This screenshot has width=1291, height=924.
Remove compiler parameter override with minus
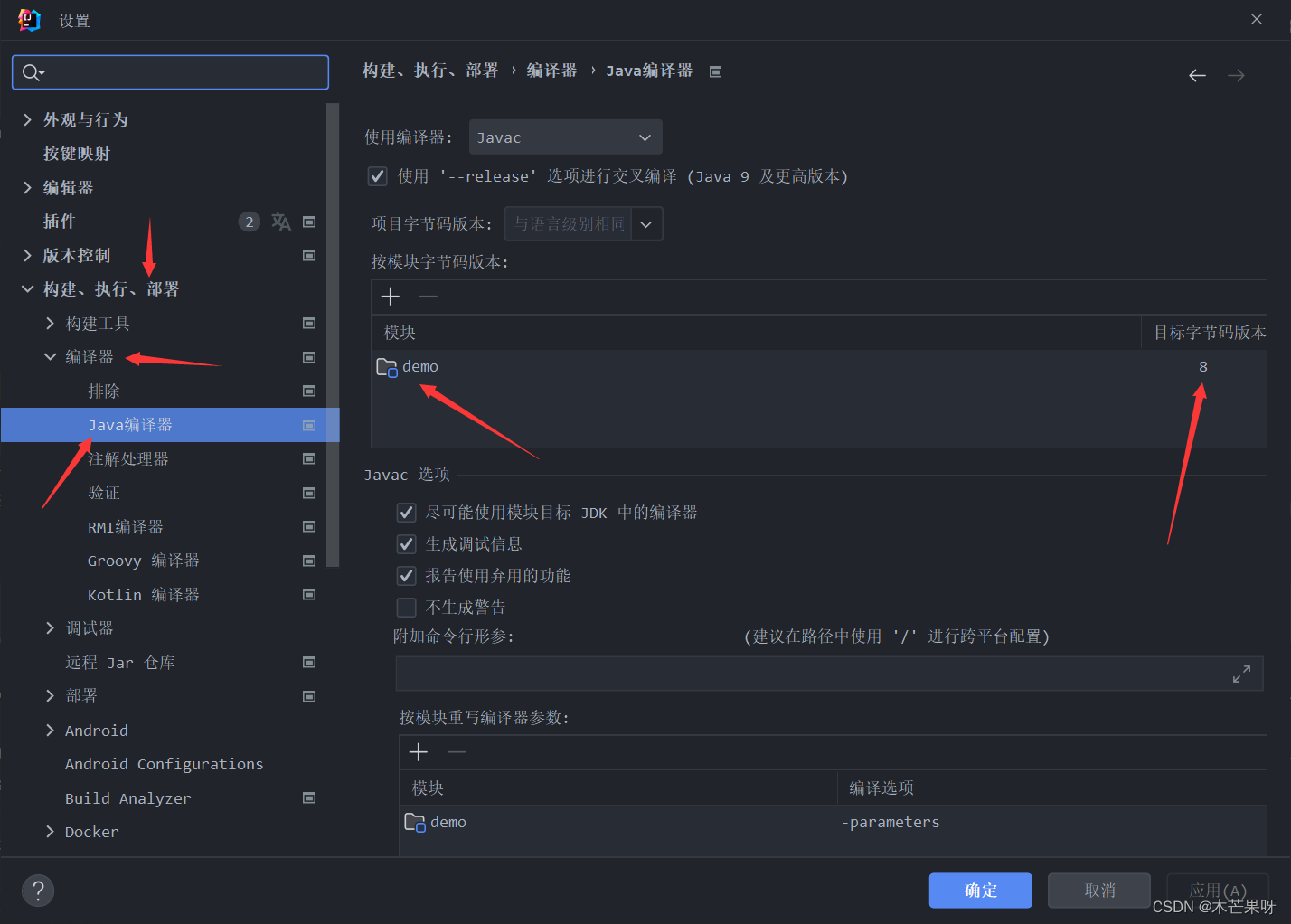tap(457, 752)
